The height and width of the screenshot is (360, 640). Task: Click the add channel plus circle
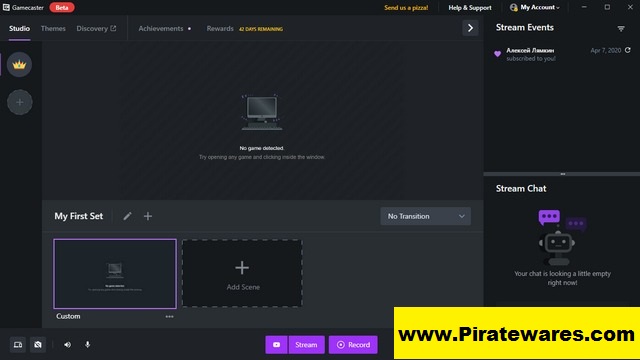pos(20,102)
